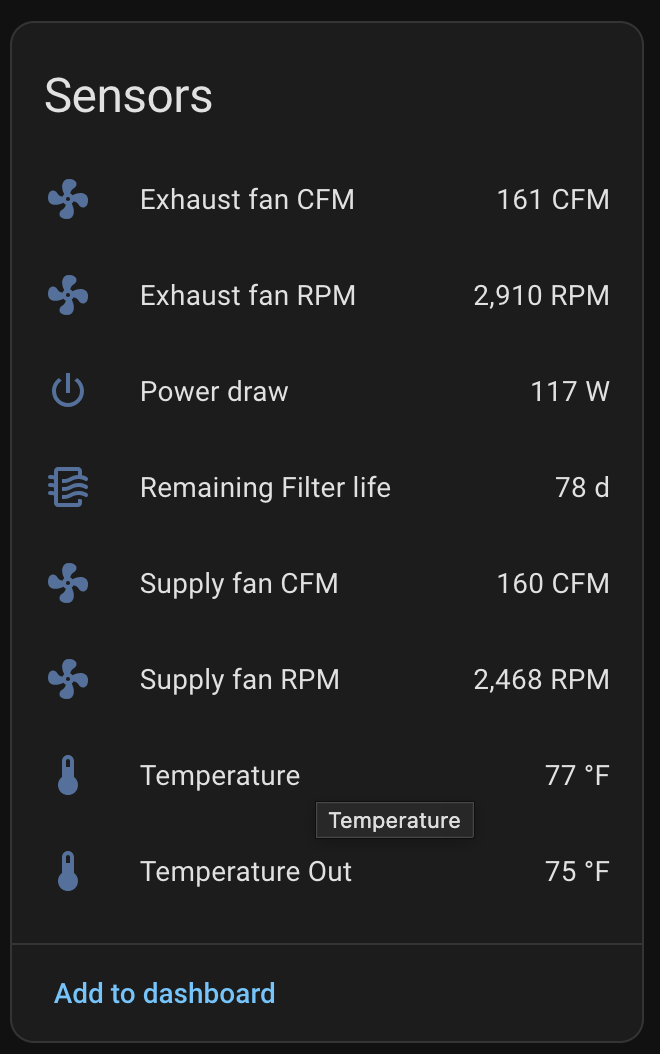Click the Supply fan RPM fan icon
This screenshot has width=660, height=1054.
click(x=68, y=680)
